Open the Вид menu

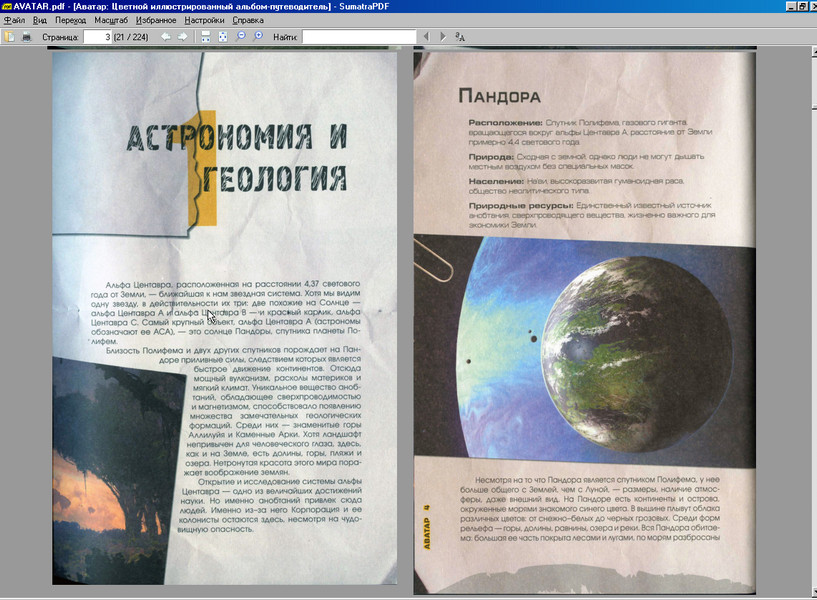(38, 18)
